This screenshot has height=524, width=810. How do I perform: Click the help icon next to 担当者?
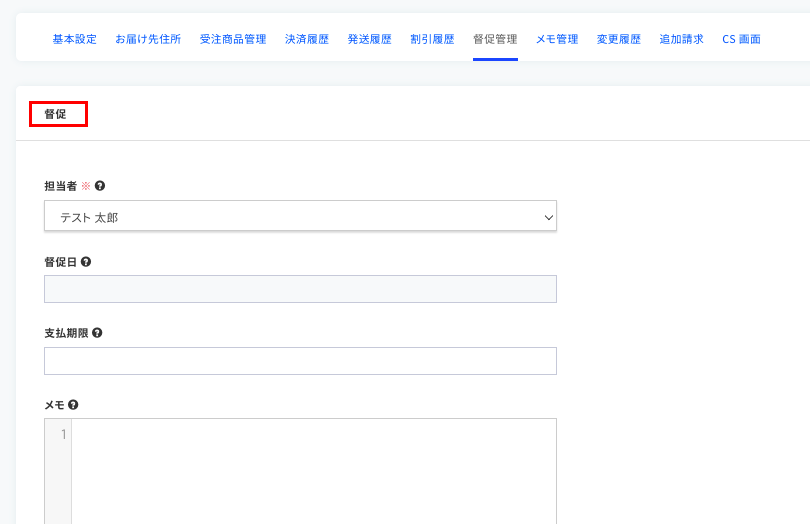coord(100,186)
